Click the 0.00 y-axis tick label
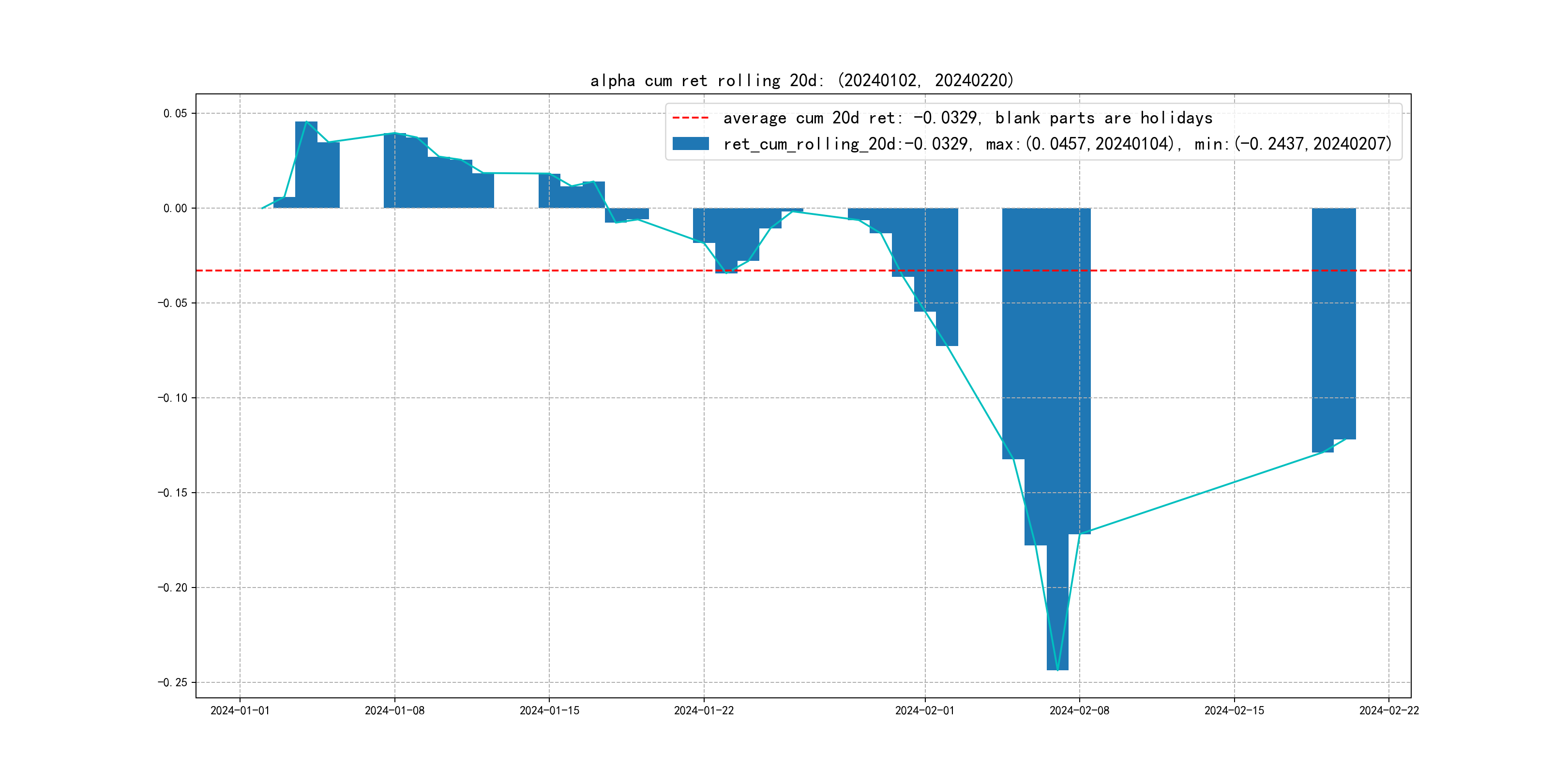This screenshot has width=1568, height=784. pyautogui.click(x=175, y=208)
